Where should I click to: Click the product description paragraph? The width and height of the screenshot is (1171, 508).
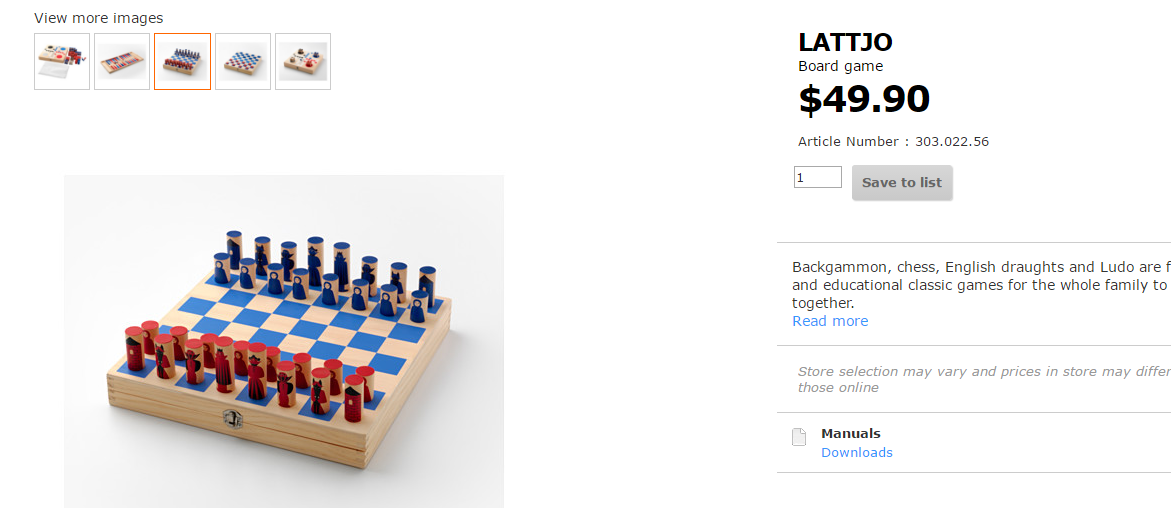click(x=980, y=285)
